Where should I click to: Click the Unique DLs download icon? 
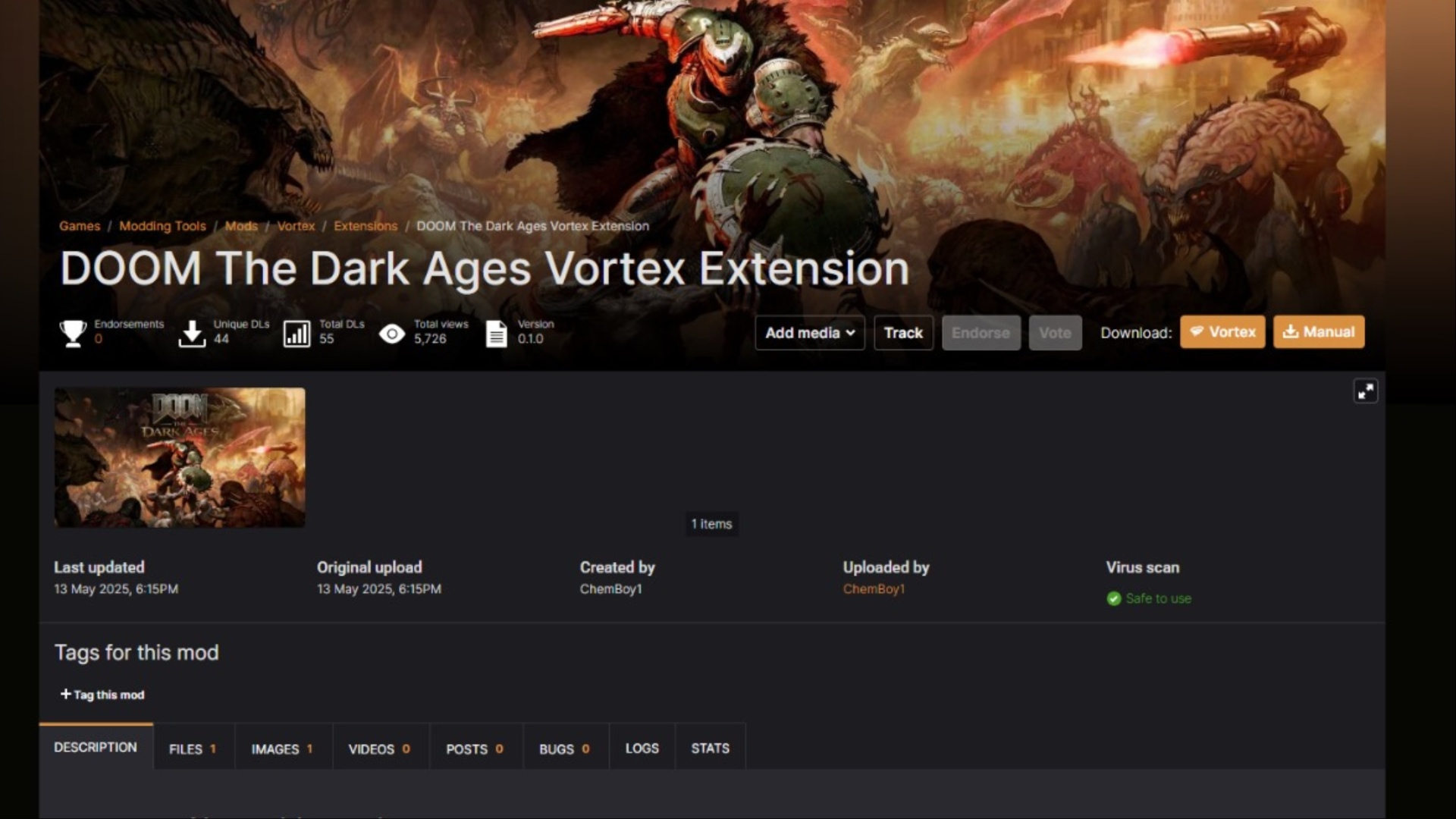coord(192,333)
